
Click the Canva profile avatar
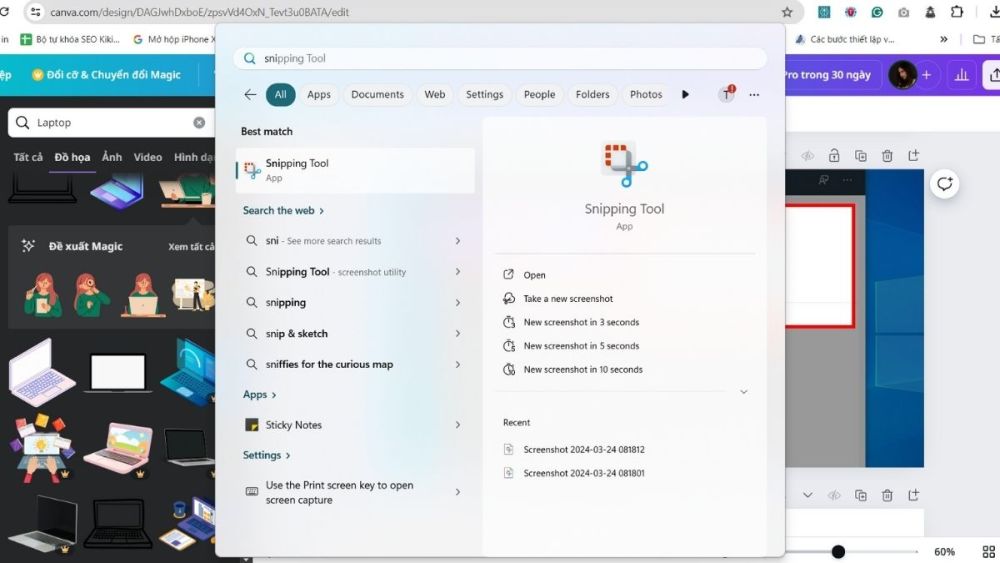pyautogui.click(x=902, y=75)
